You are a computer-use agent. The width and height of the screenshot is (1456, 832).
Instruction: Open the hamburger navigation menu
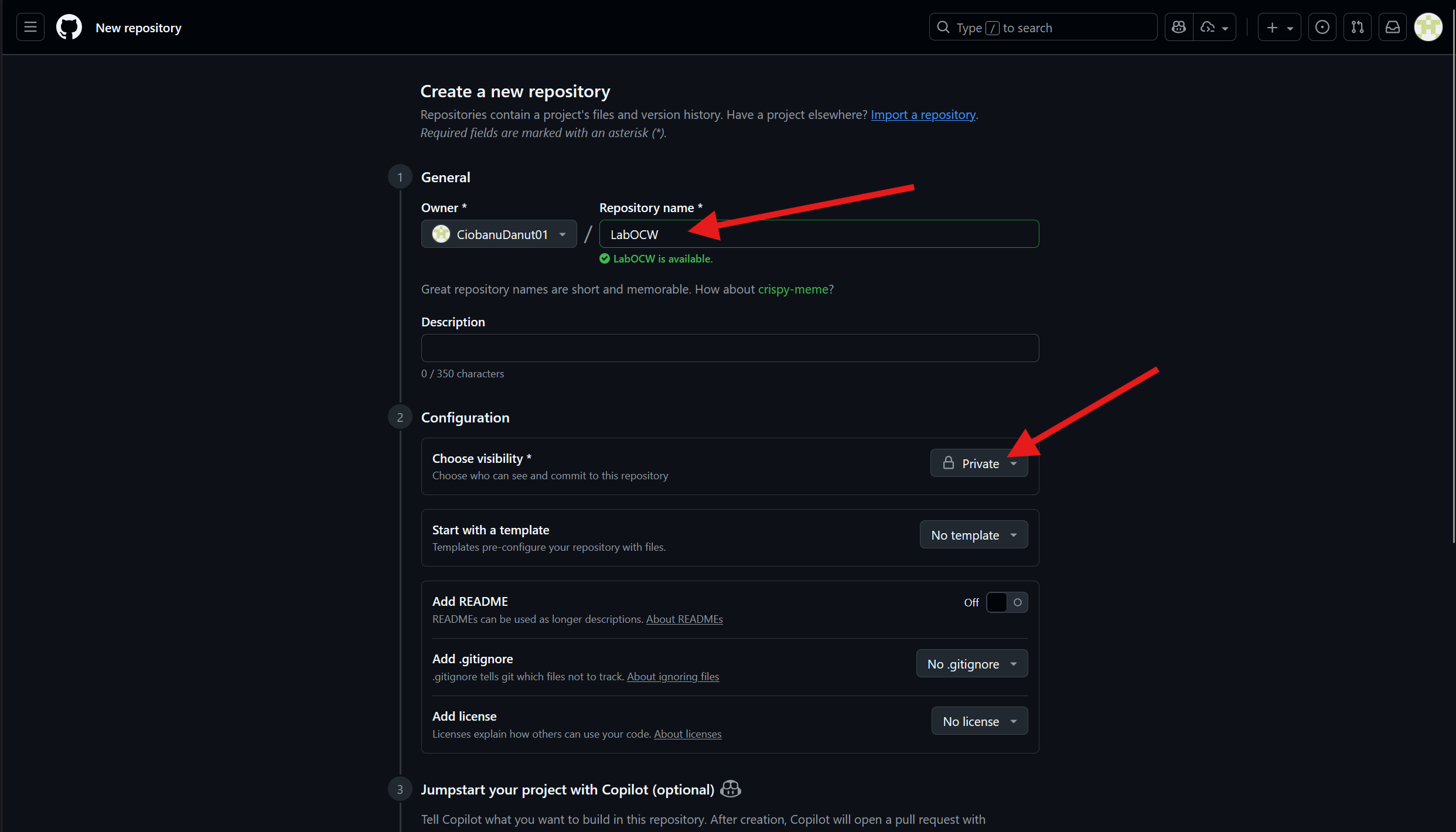[x=30, y=28]
